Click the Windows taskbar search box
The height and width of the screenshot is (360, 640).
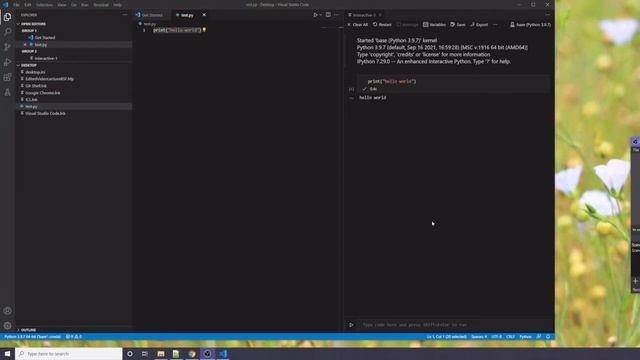click(x=69, y=353)
